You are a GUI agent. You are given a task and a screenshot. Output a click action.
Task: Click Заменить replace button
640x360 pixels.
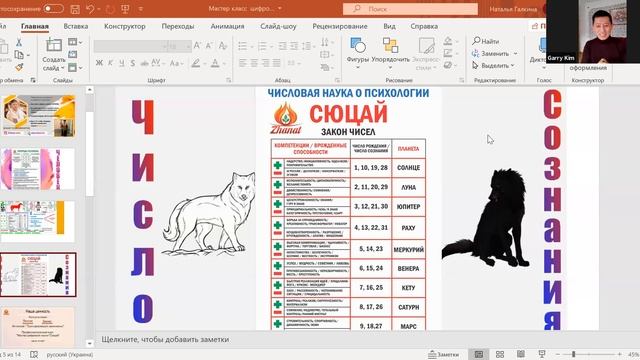[494, 53]
